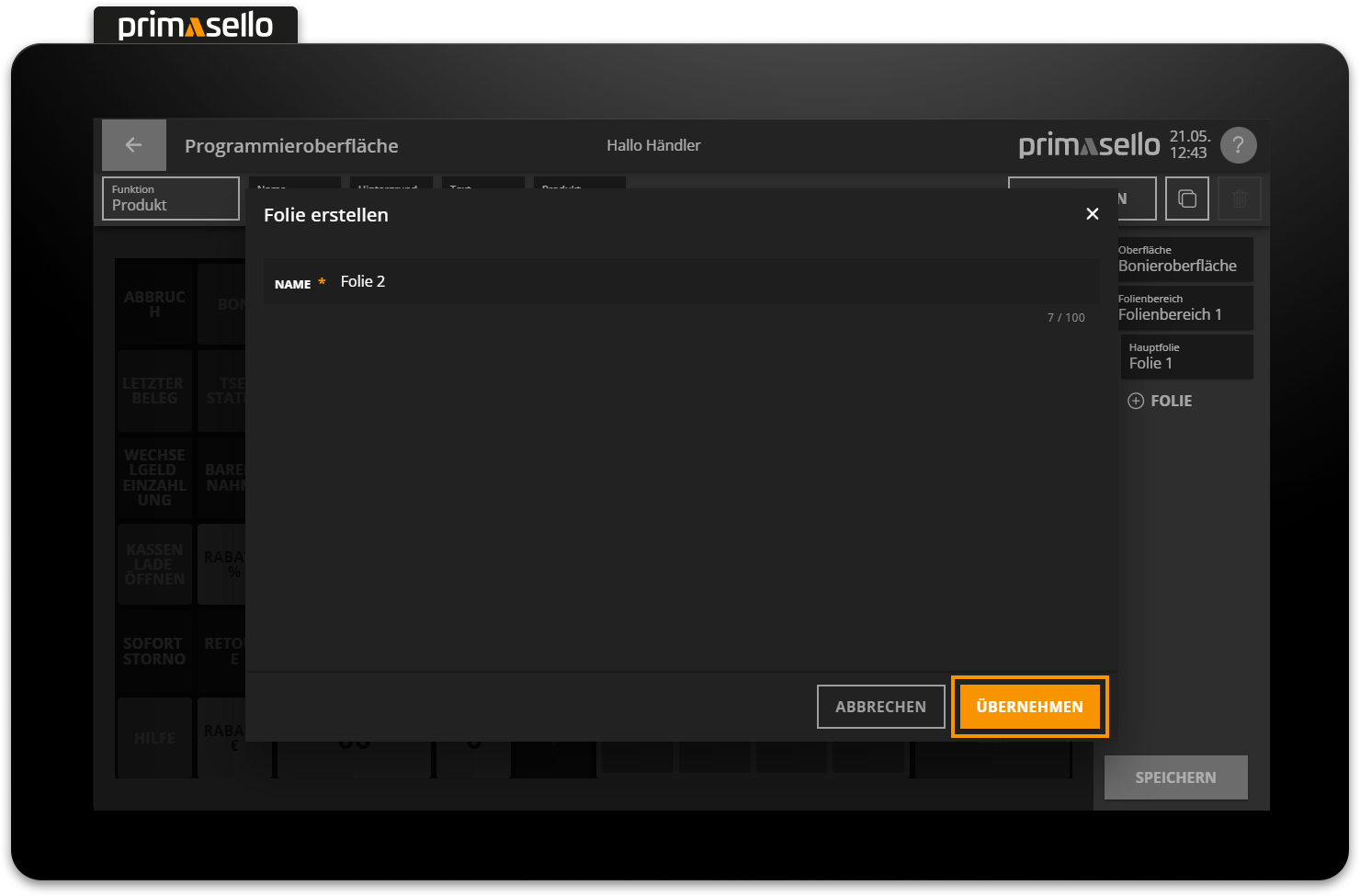Click the Speichern button

[x=1175, y=777]
